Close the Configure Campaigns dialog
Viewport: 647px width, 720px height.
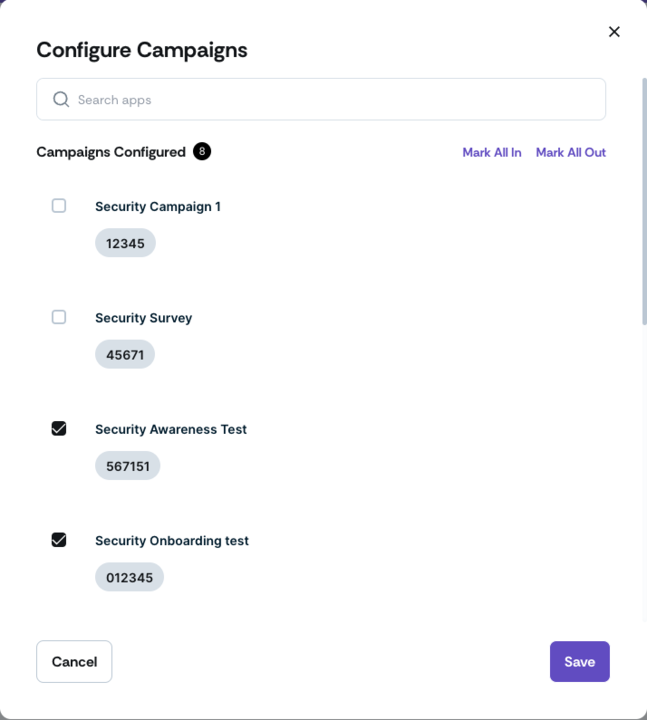pos(614,32)
